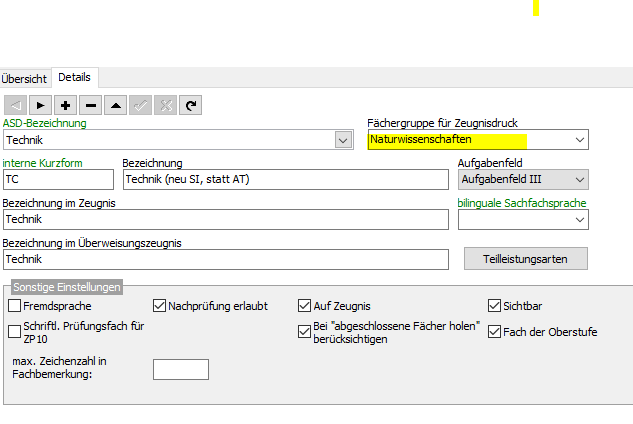This screenshot has width=633, height=424.
Task: Enable the Fremdsprache checkbox
Action: tap(14, 306)
